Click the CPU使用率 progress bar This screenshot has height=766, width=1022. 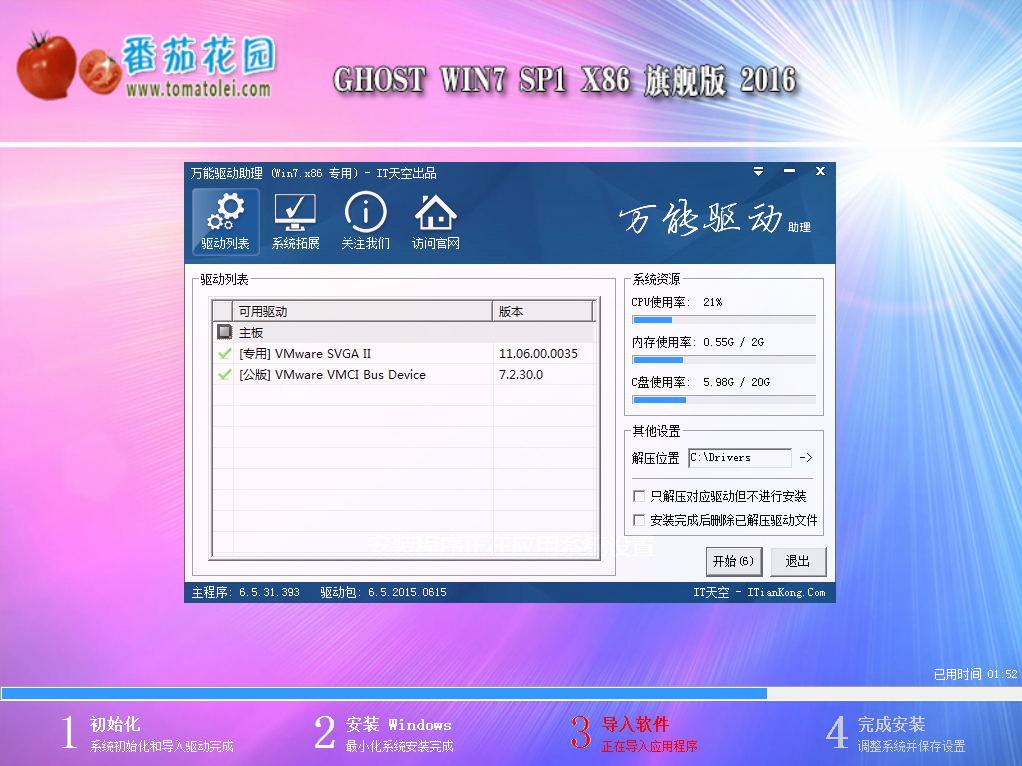click(724, 320)
